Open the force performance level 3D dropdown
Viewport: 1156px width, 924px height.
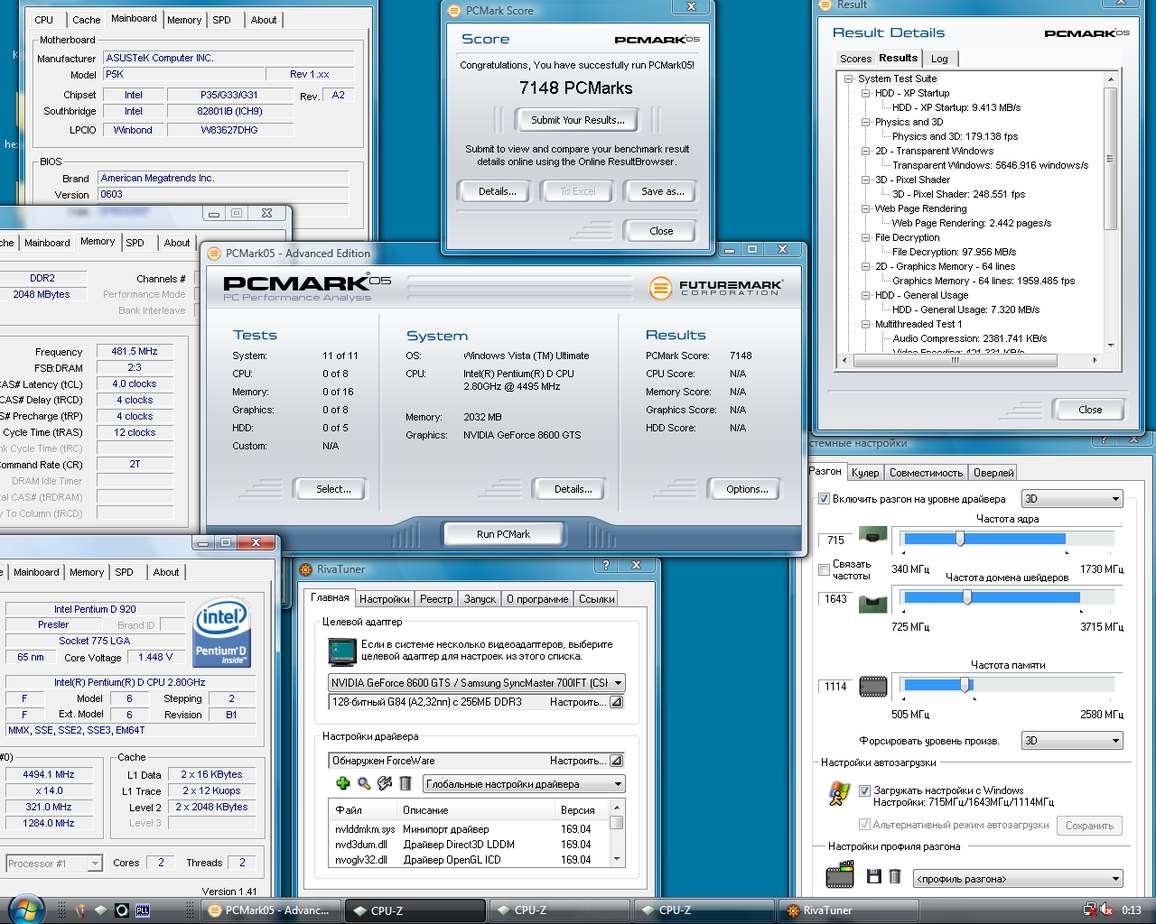click(1072, 740)
